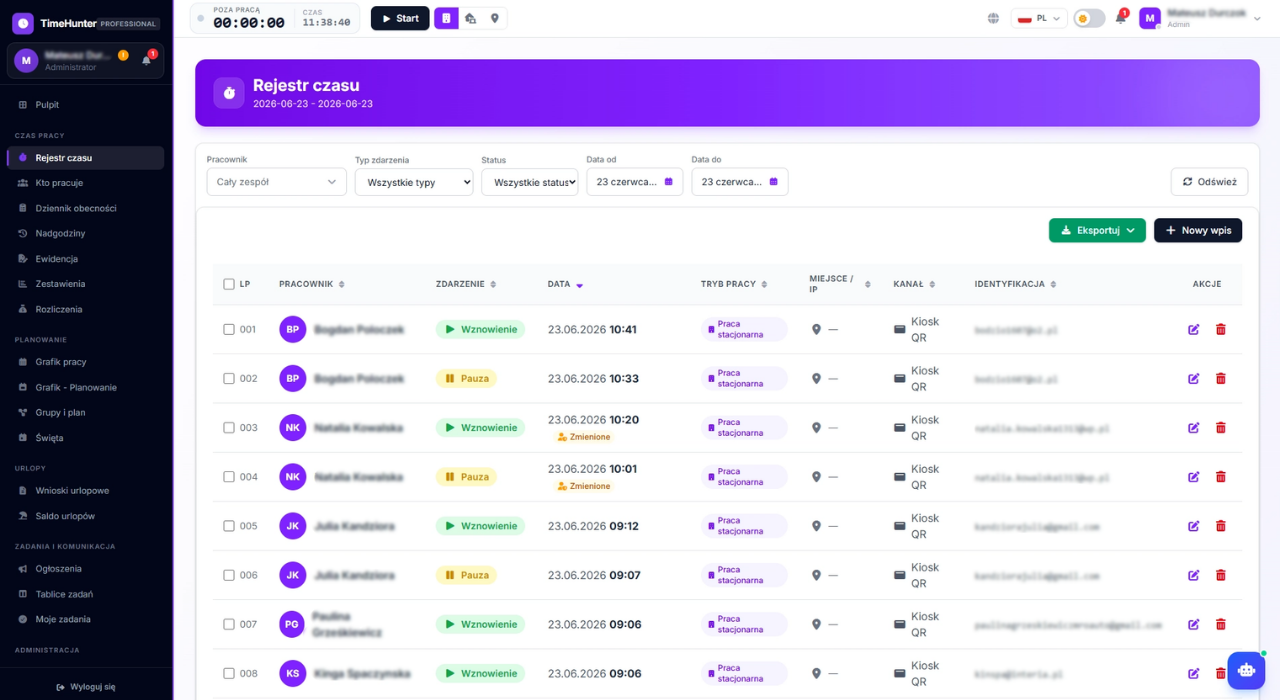Check the checkbox for row 007

pyautogui.click(x=229, y=624)
